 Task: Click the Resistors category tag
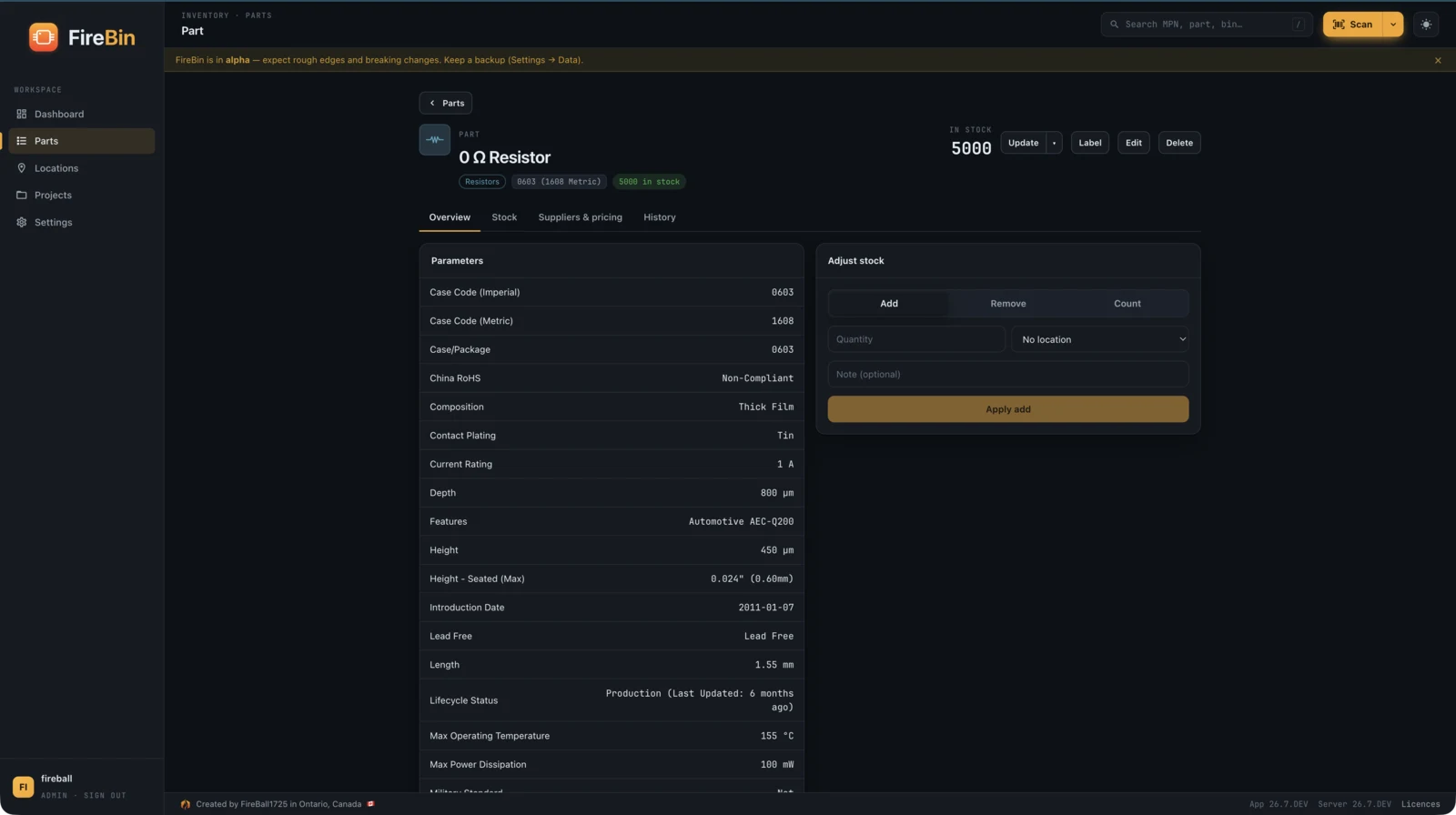click(482, 182)
